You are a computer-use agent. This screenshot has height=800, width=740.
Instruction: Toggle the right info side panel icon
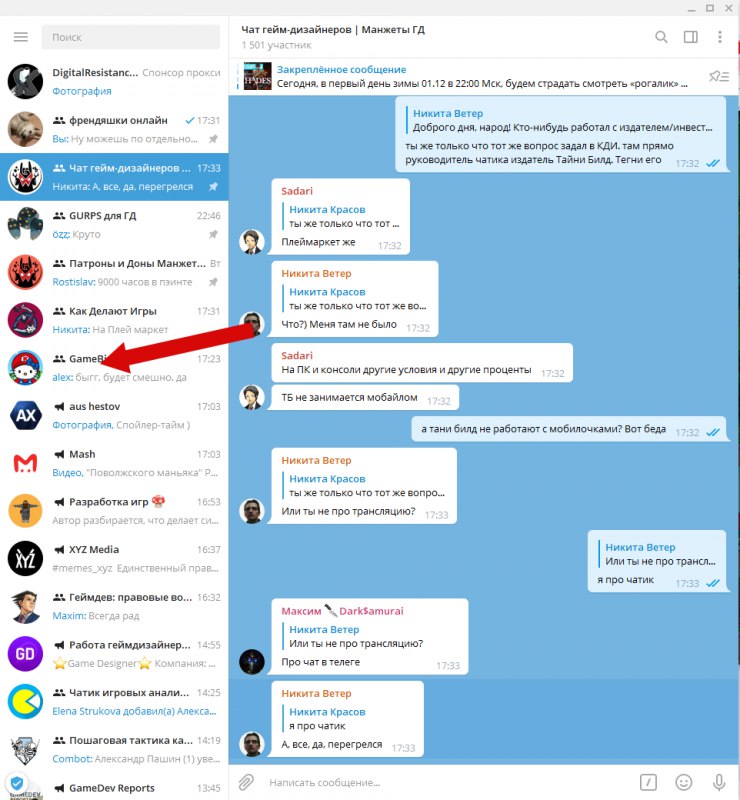pos(690,37)
